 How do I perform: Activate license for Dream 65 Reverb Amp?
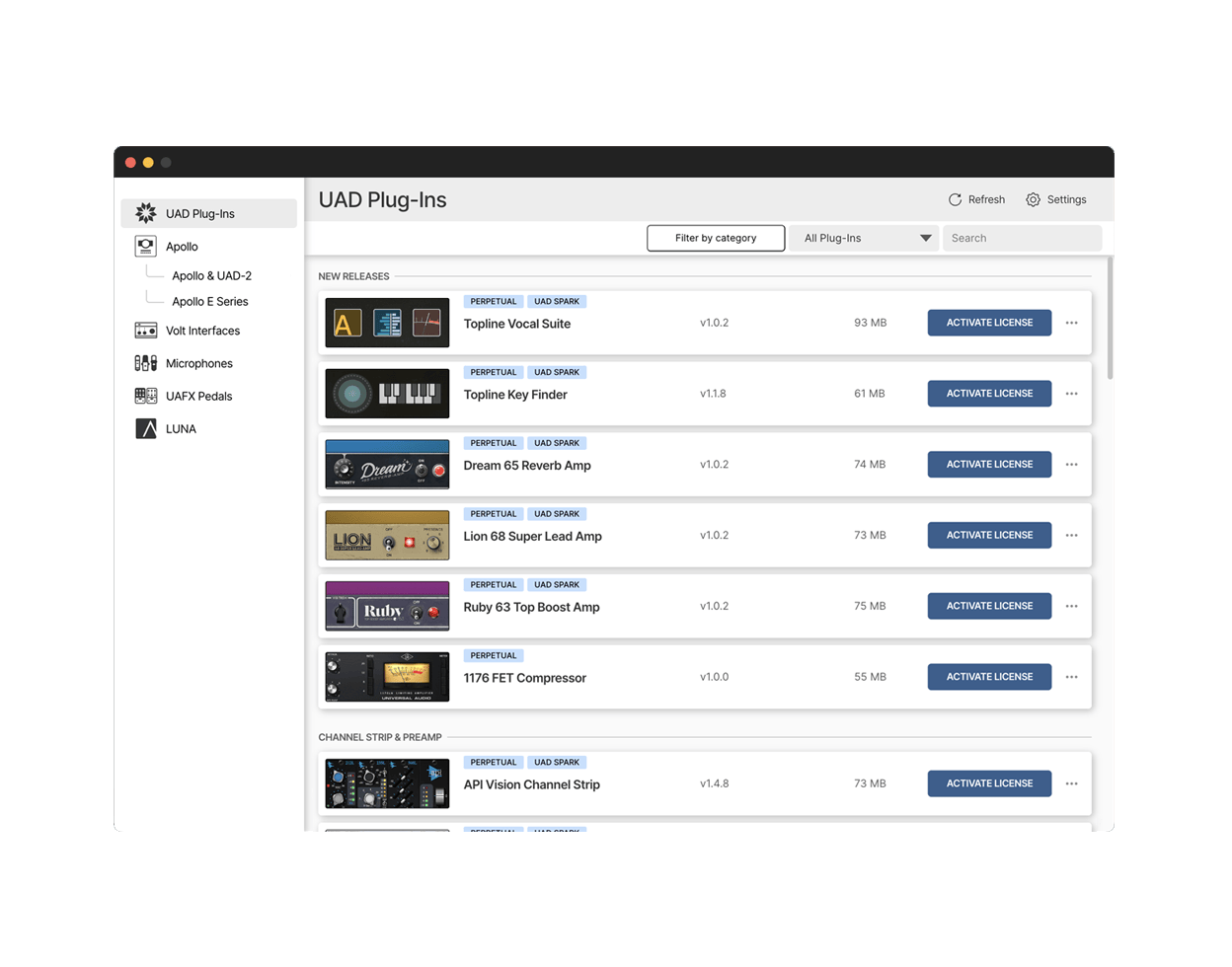[x=989, y=465]
